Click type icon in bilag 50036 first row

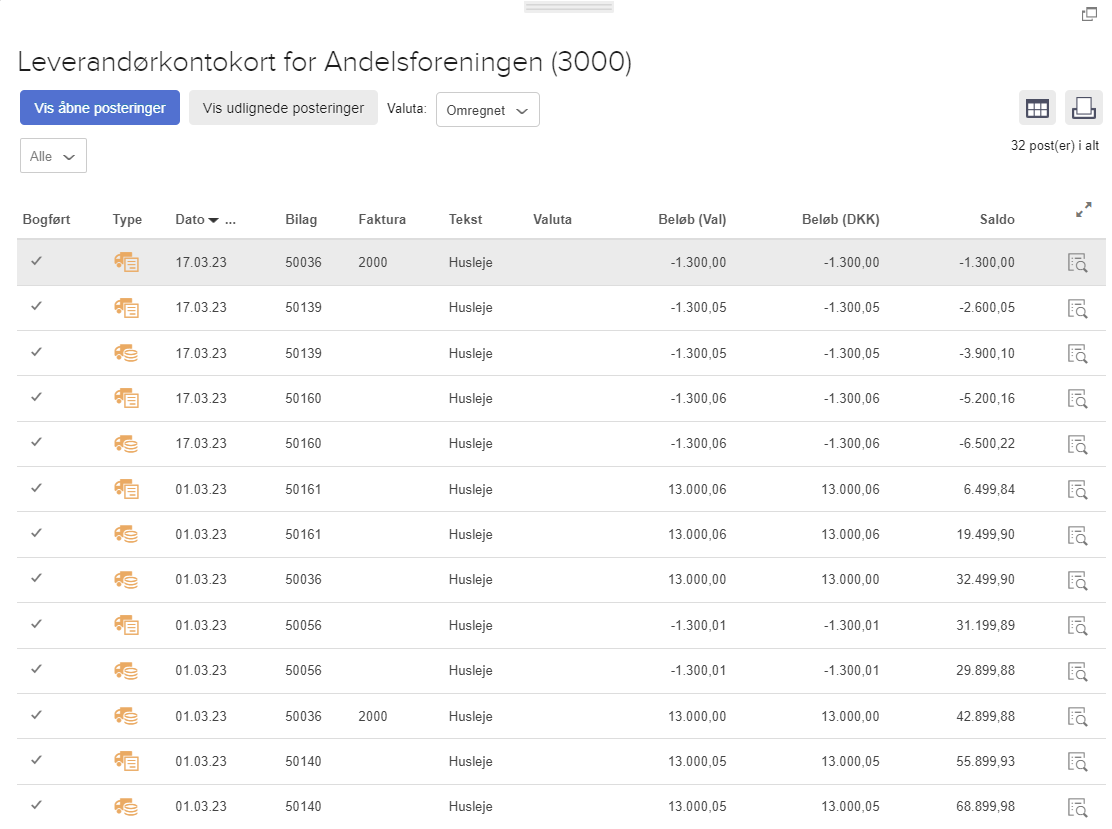pyautogui.click(x=126, y=262)
